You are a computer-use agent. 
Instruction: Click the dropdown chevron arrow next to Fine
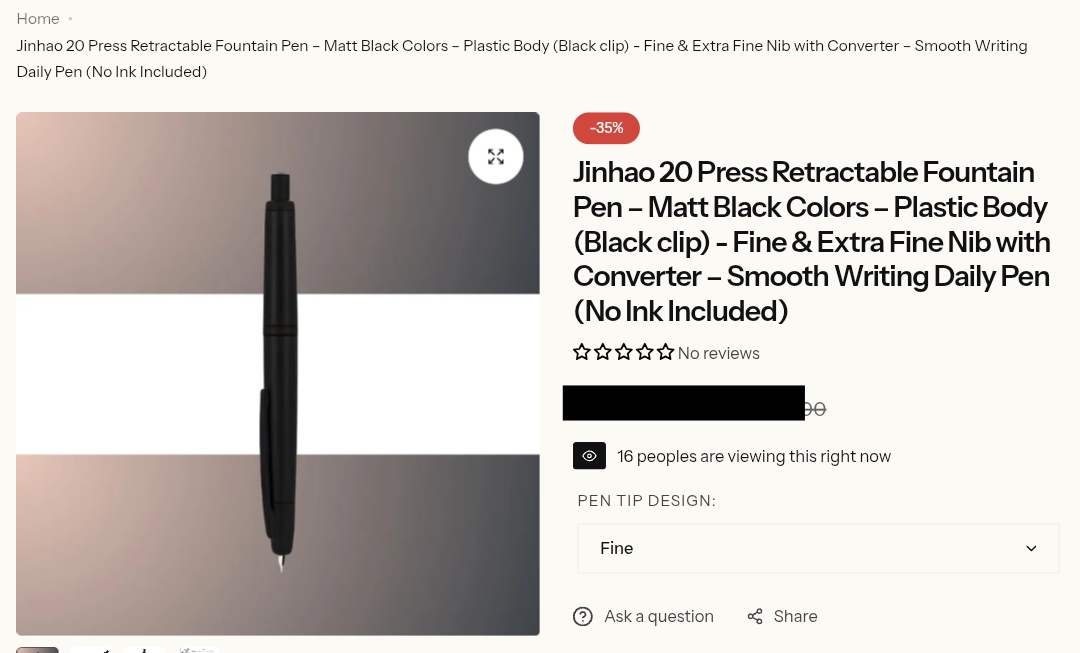tap(1031, 548)
